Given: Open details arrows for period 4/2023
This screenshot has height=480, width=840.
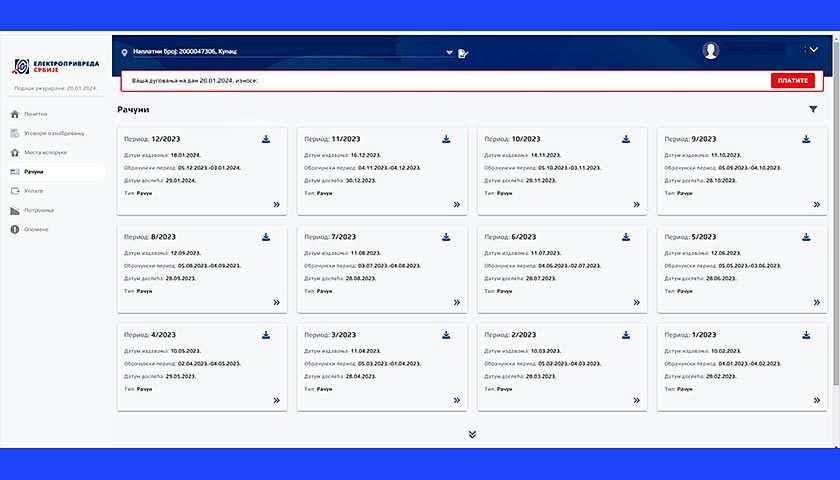Looking at the screenshot, I should [x=276, y=401].
